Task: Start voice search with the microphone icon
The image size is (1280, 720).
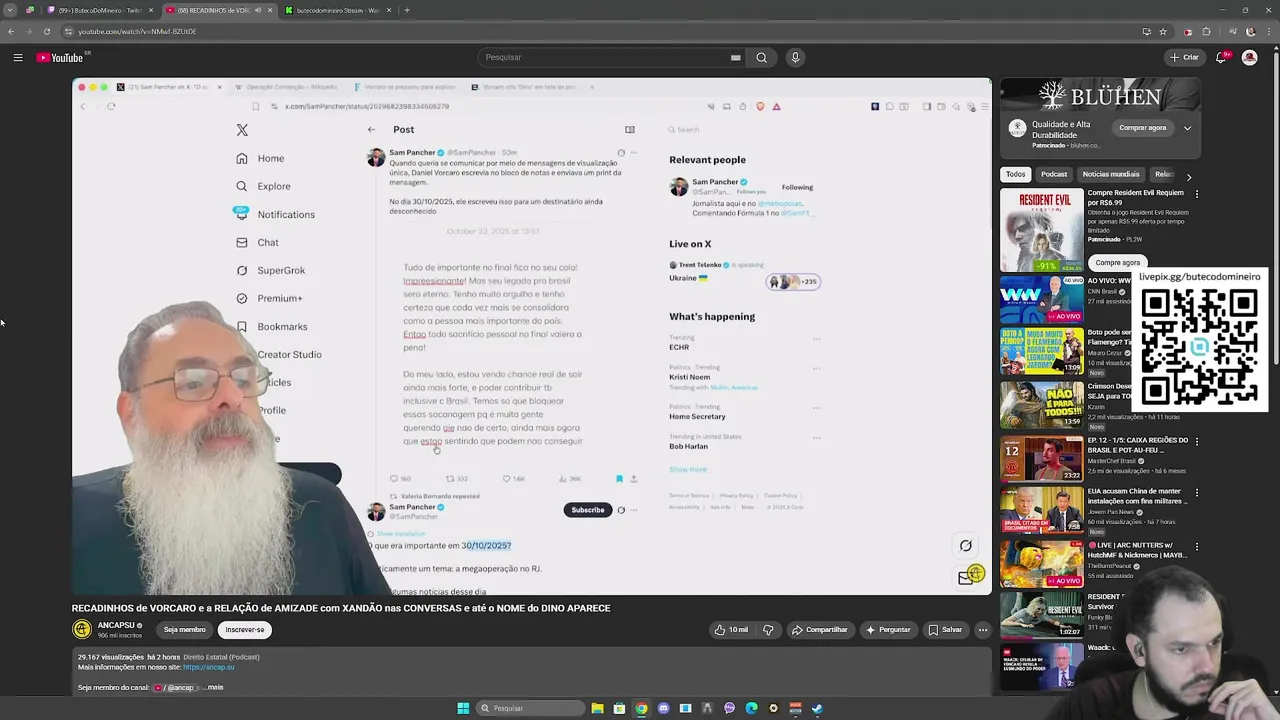Action: coord(795,58)
